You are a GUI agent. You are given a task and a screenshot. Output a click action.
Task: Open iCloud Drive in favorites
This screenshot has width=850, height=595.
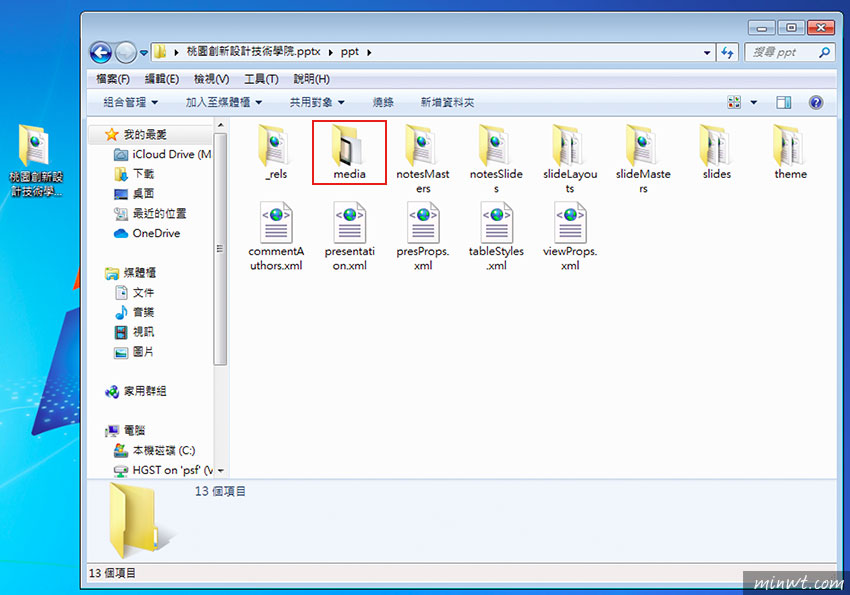[x=162, y=154]
